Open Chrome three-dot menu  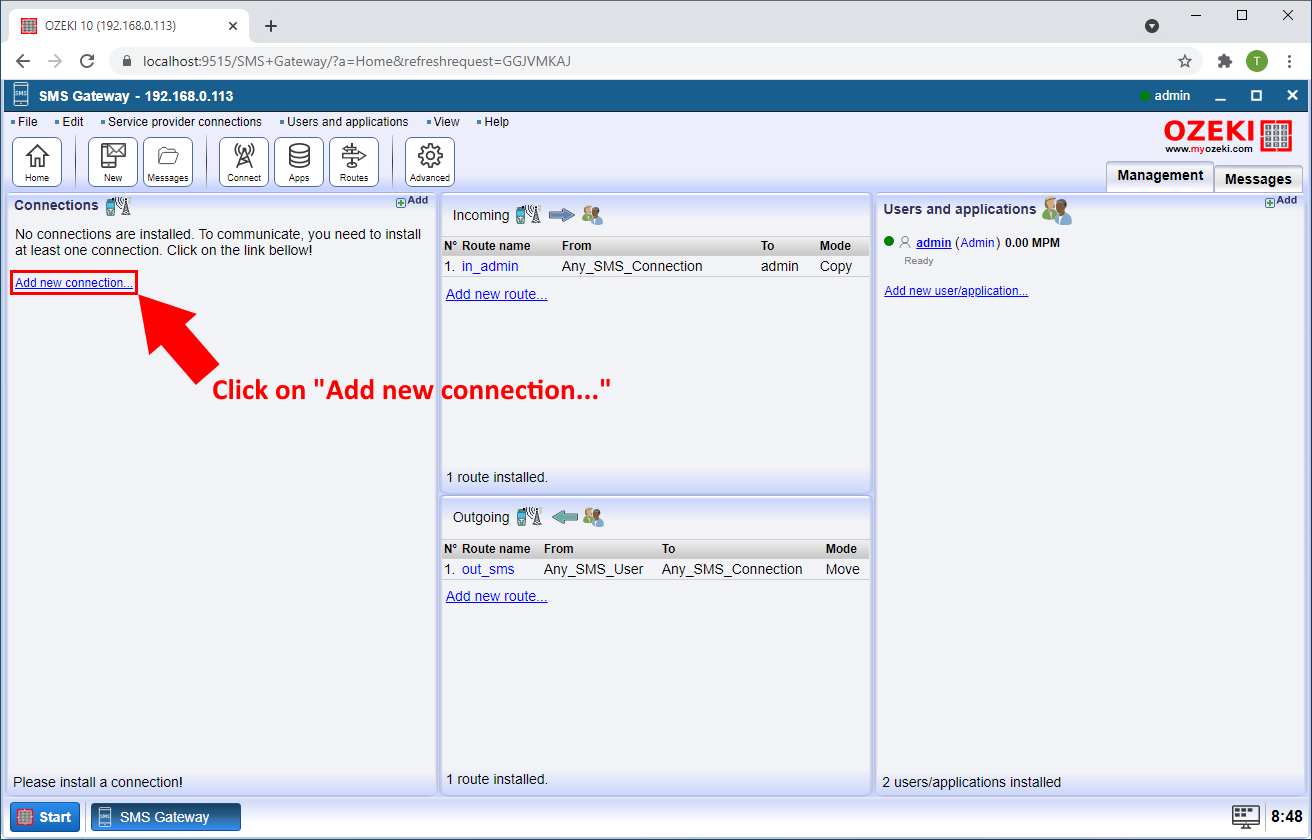[1289, 61]
